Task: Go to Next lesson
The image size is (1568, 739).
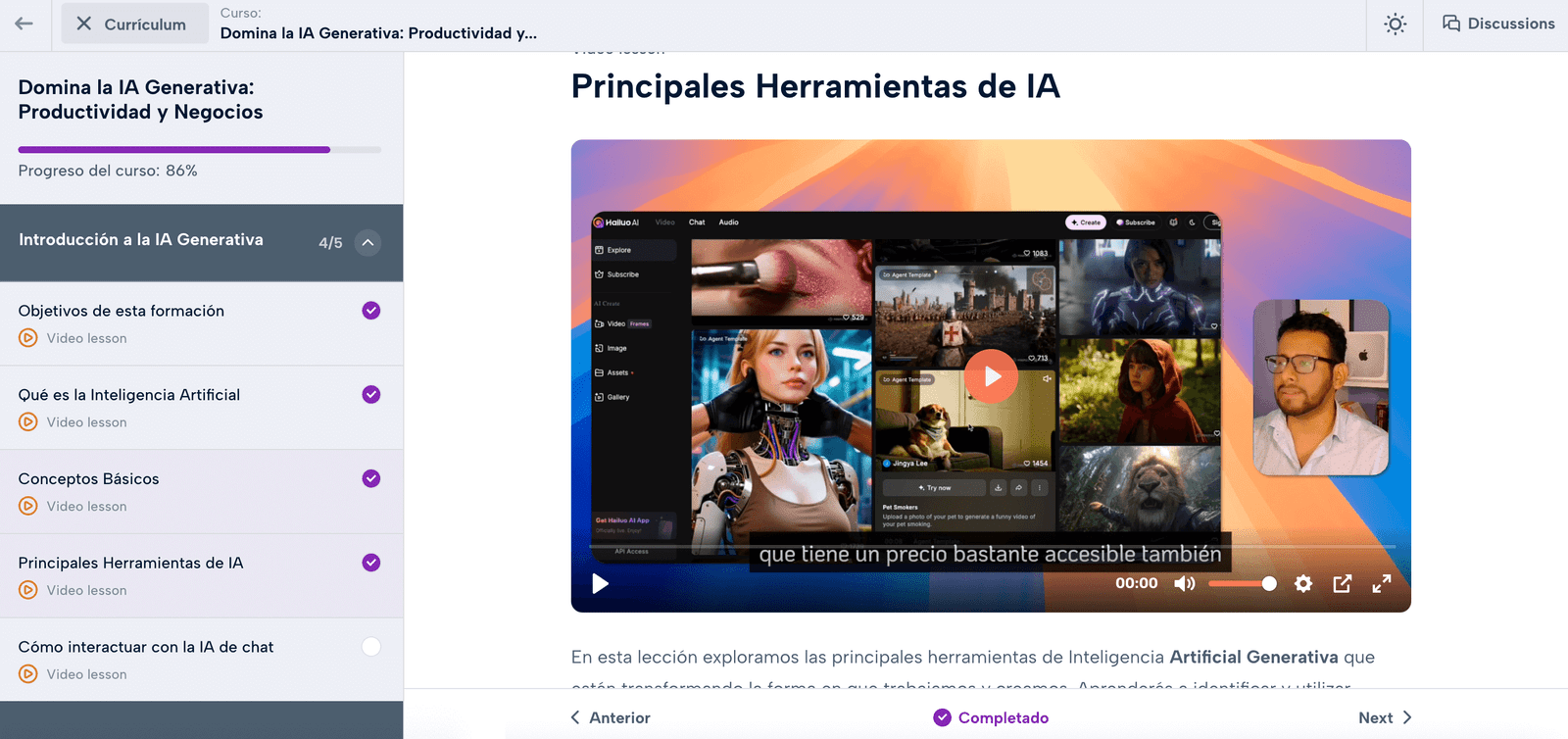Action: point(1384,717)
